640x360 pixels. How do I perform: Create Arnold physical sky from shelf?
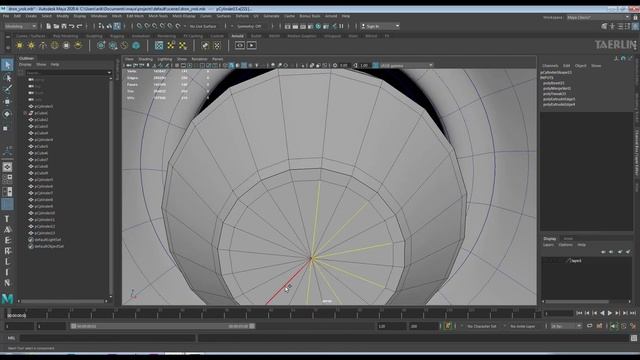[x=78, y=45]
